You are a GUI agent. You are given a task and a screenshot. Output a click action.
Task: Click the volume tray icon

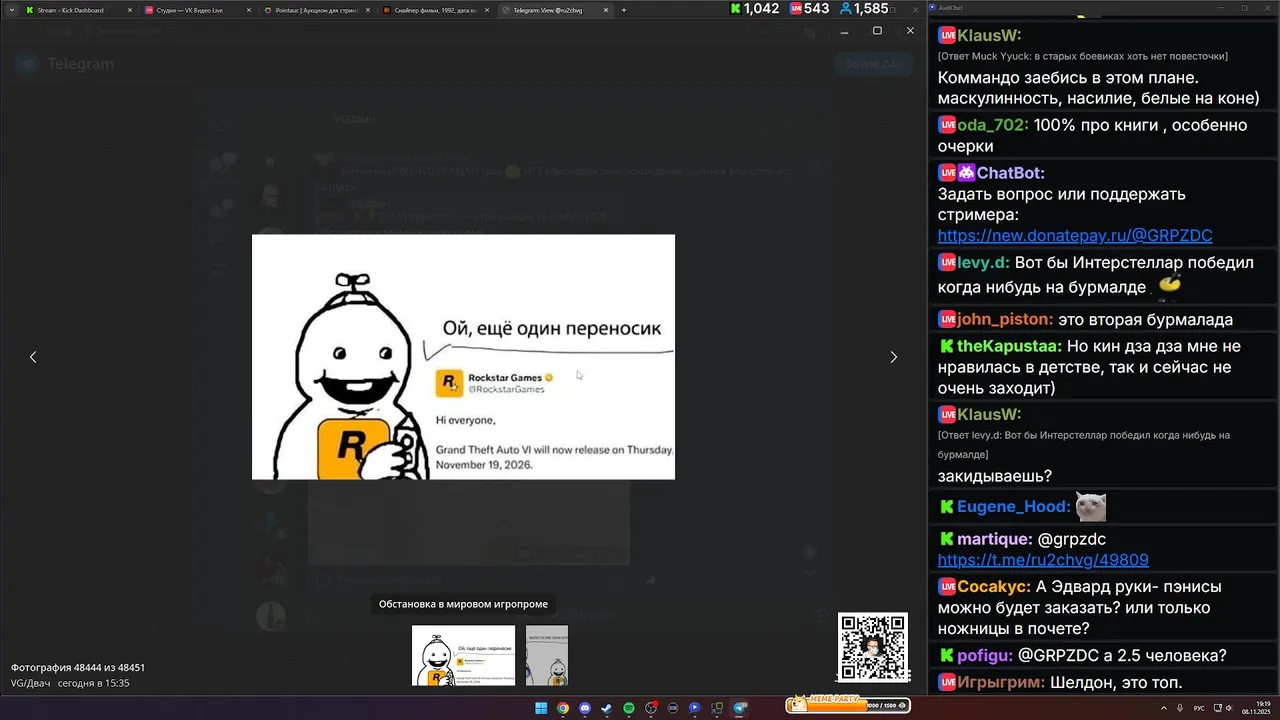click(1229, 708)
